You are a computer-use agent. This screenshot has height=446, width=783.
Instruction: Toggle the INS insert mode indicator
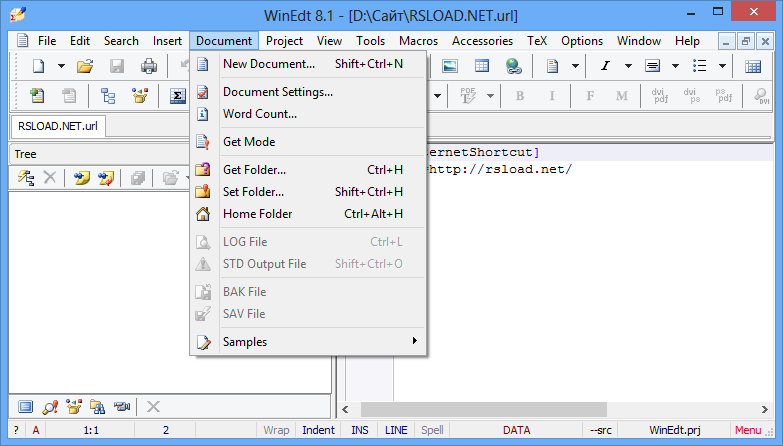pos(360,430)
